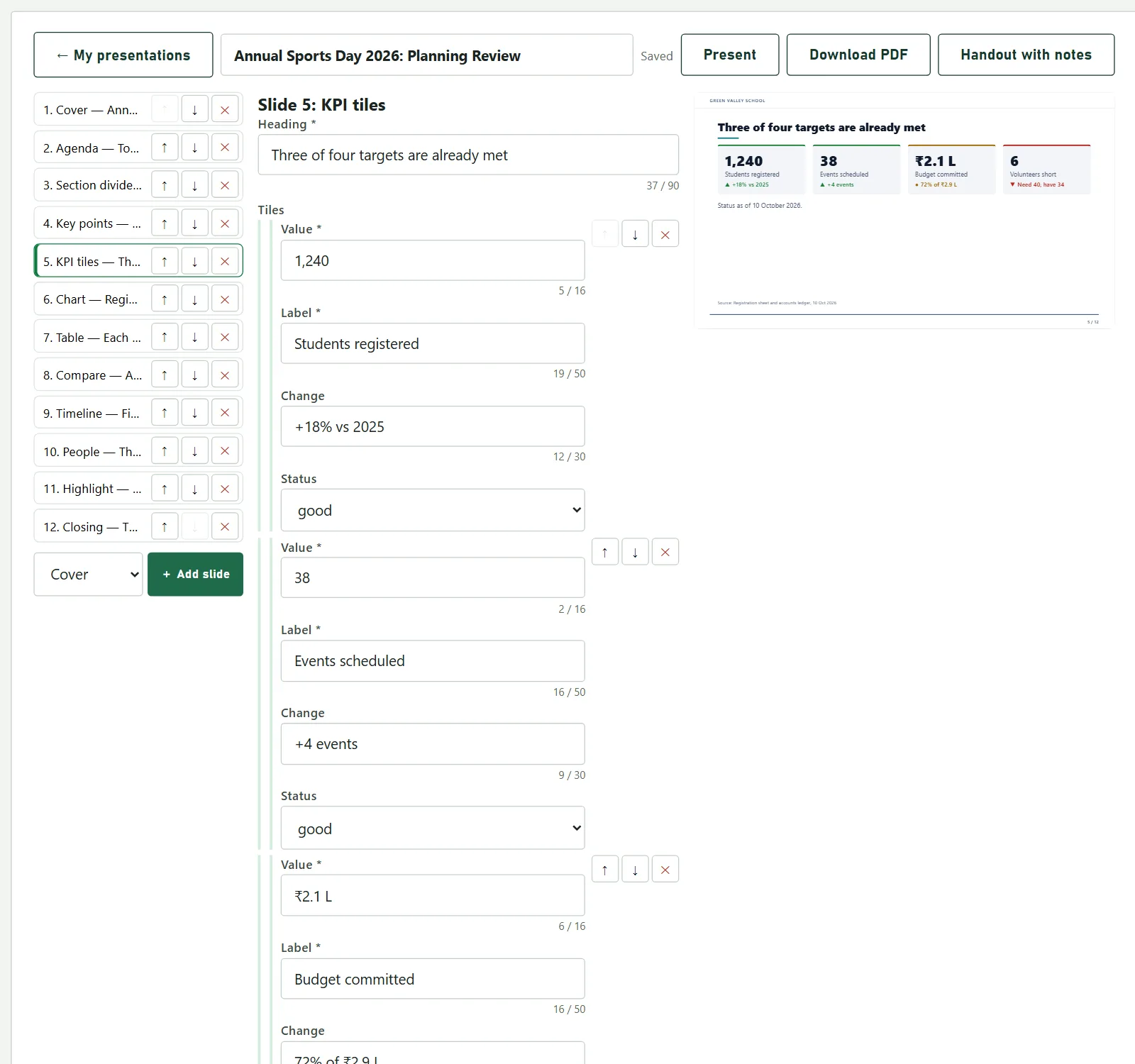
Task: Delete slide 5 KPI tiles
Action: pos(225,261)
